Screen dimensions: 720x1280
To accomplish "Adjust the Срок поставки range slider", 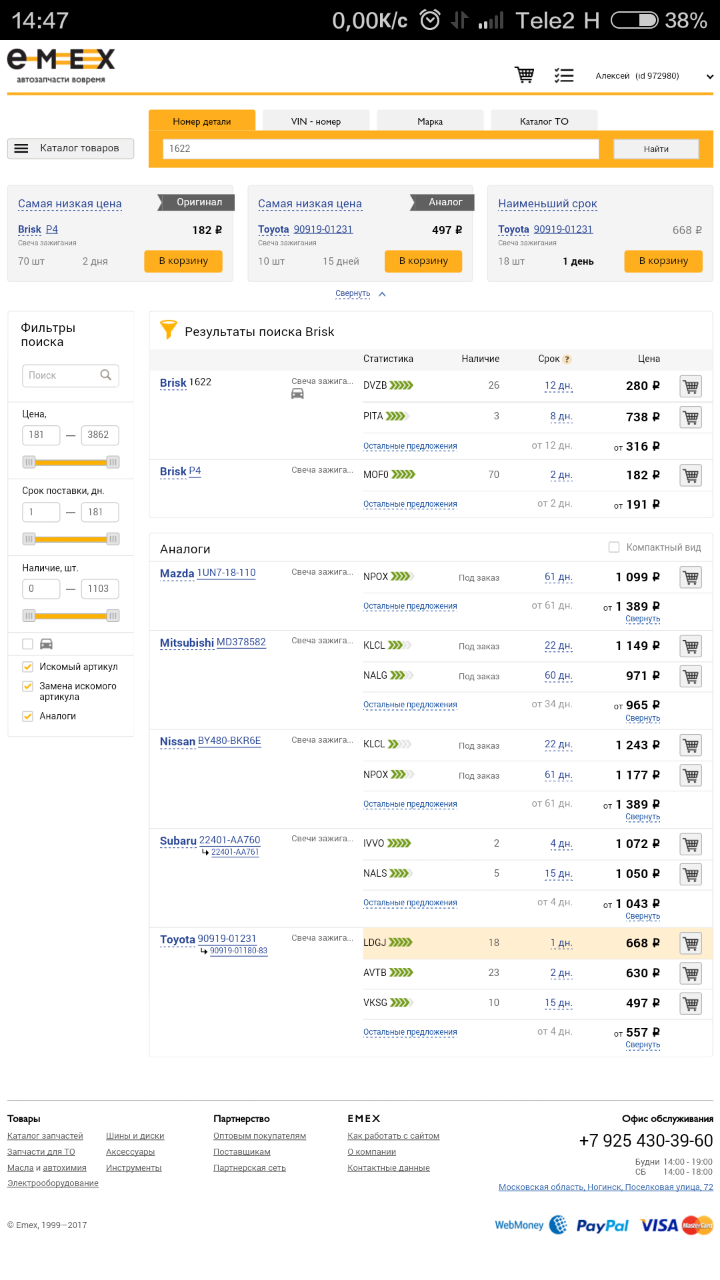I will click(x=71, y=539).
